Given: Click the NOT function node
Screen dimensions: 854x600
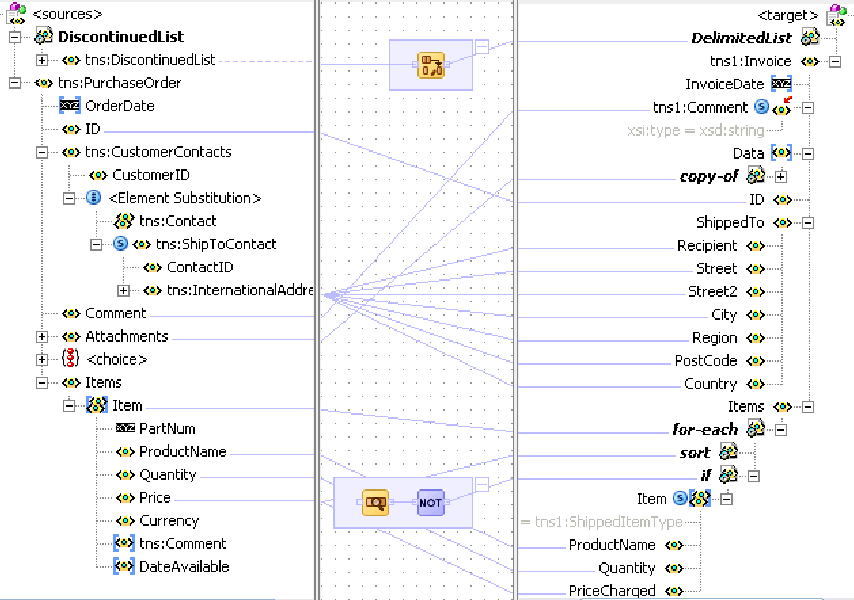Looking at the screenshot, I should 430,503.
